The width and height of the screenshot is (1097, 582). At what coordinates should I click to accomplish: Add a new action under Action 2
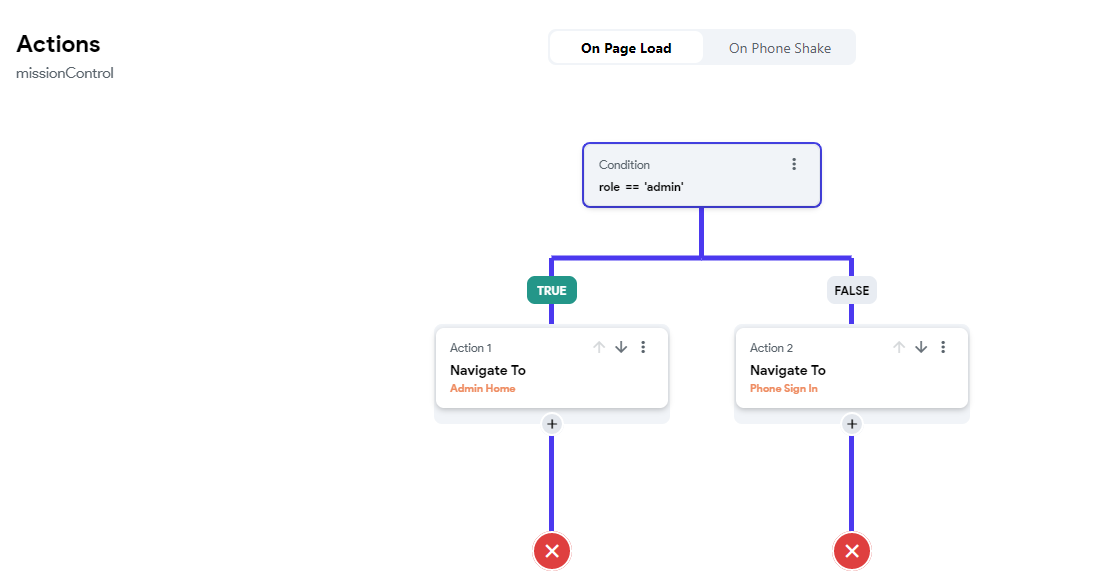851,424
